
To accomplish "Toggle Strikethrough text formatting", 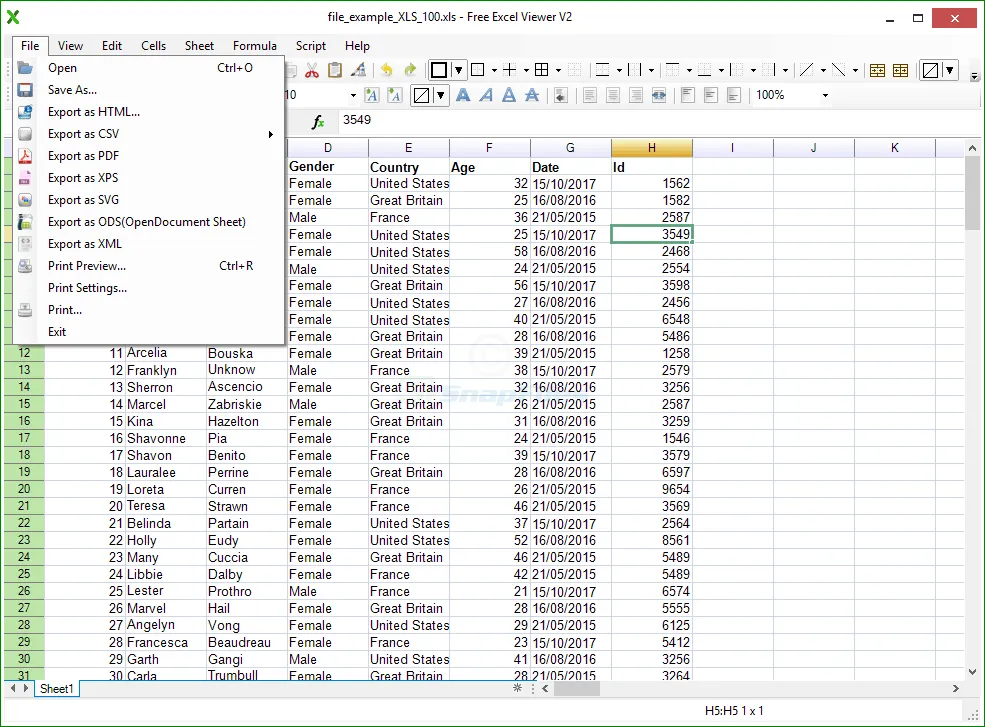I will point(532,95).
